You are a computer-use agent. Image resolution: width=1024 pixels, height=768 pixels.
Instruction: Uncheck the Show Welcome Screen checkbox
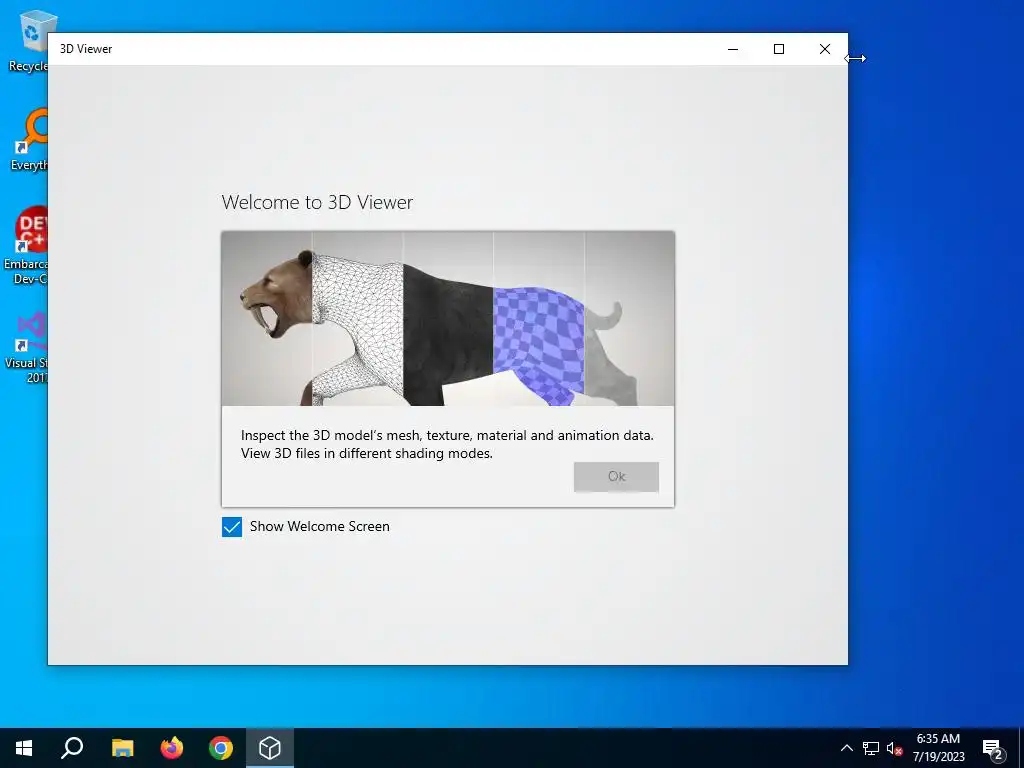tap(232, 527)
